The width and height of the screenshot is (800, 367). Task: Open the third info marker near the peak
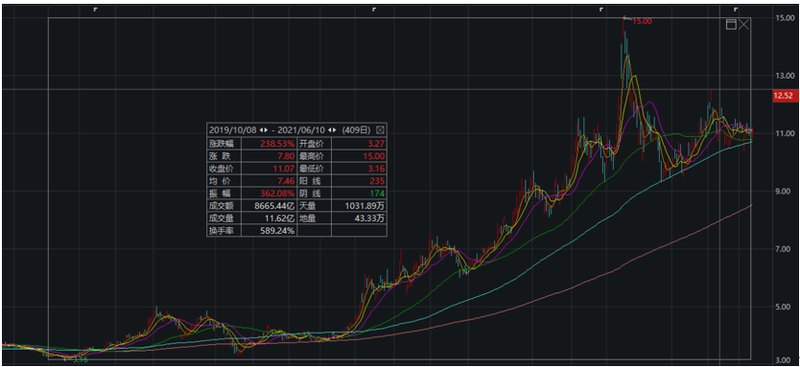[x=602, y=9]
